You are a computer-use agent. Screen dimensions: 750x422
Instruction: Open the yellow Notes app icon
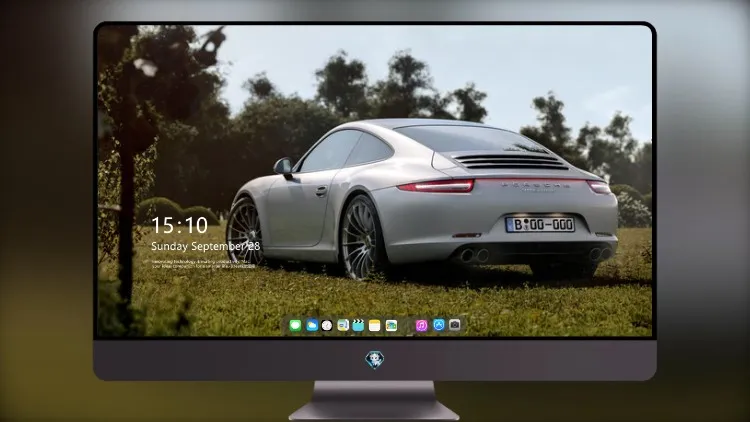tap(375, 325)
